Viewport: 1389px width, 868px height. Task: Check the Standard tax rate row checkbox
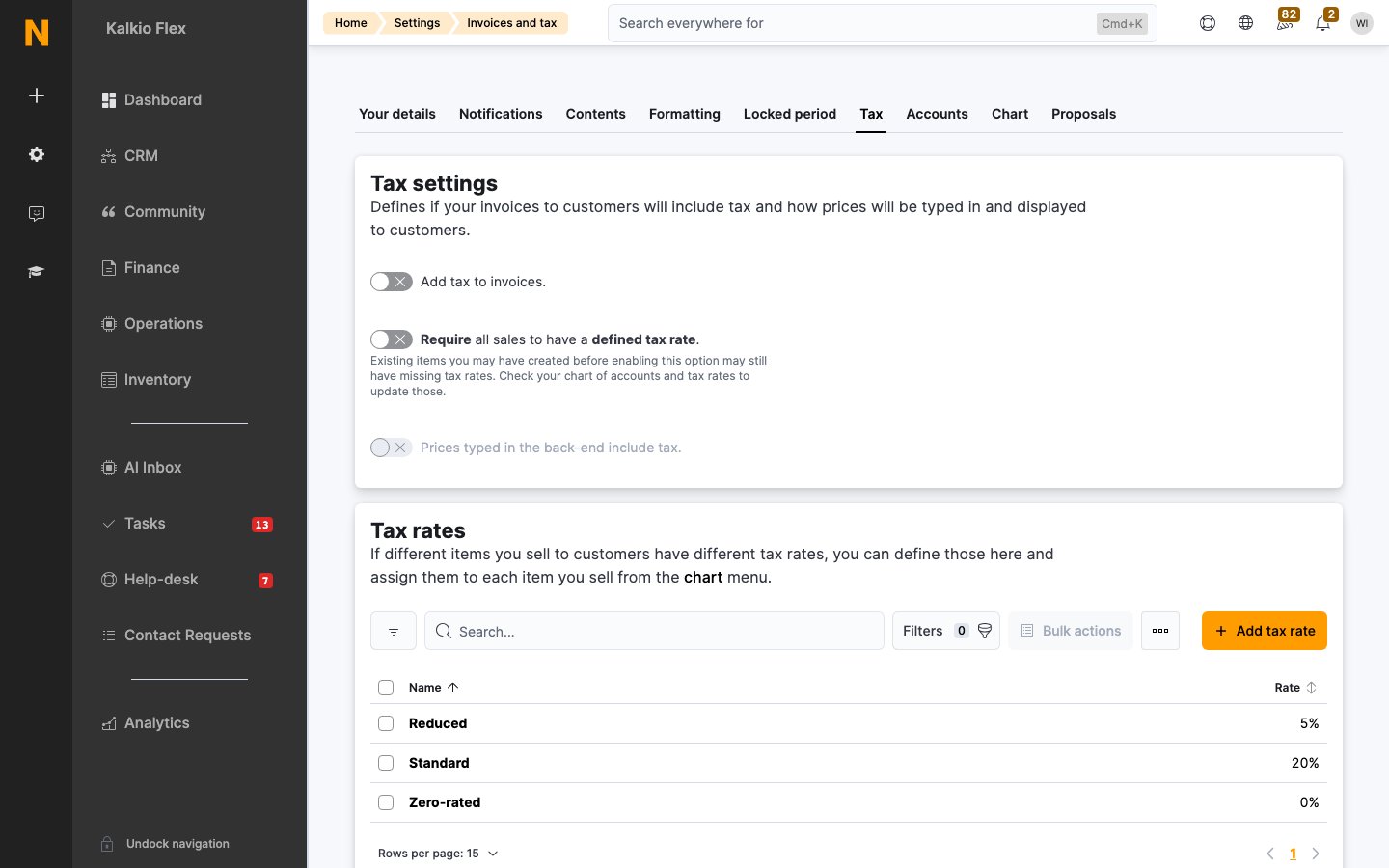click(386, 763)
